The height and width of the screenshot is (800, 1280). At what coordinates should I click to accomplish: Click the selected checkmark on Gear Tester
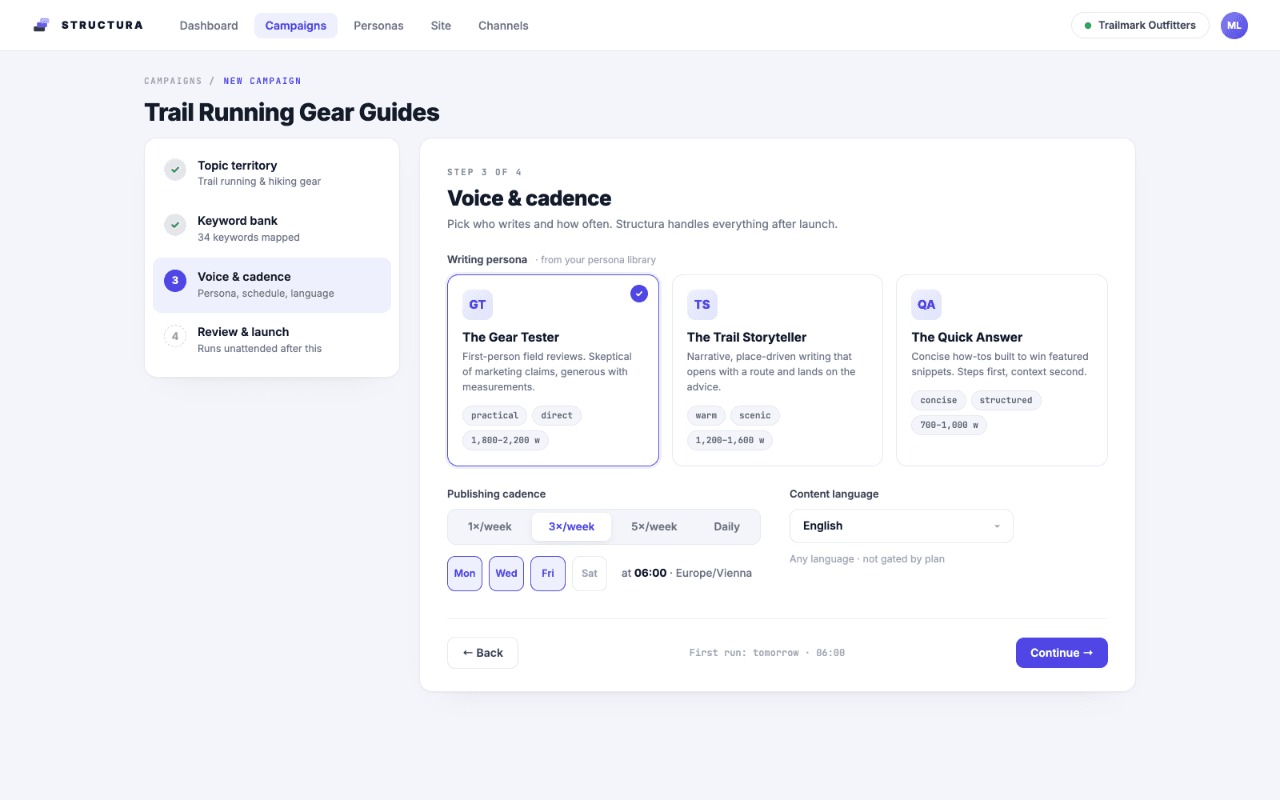click(639, 293)
